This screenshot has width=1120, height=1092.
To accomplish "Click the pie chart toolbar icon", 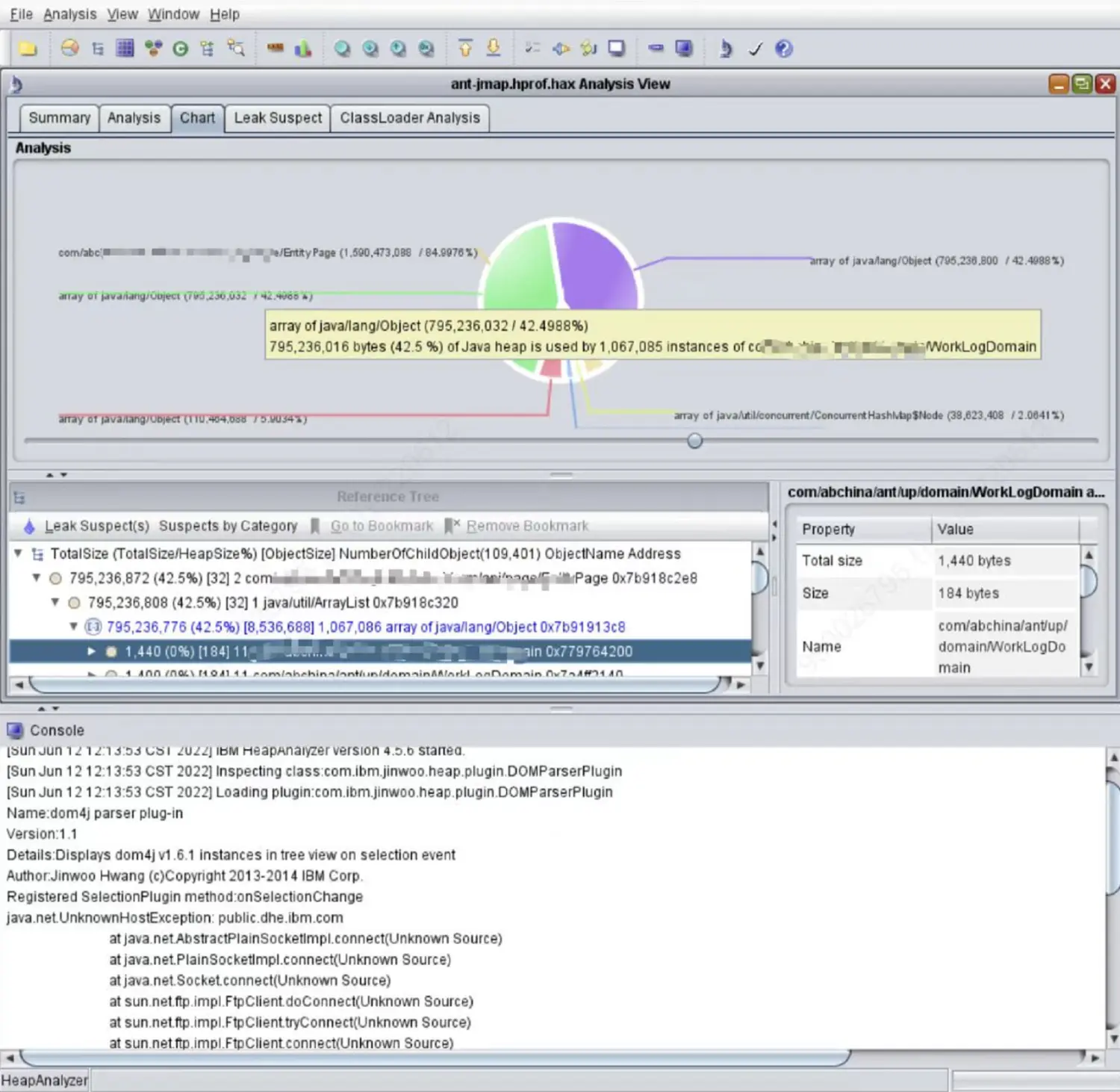I will pyautogui.click(x=70, y=49).
